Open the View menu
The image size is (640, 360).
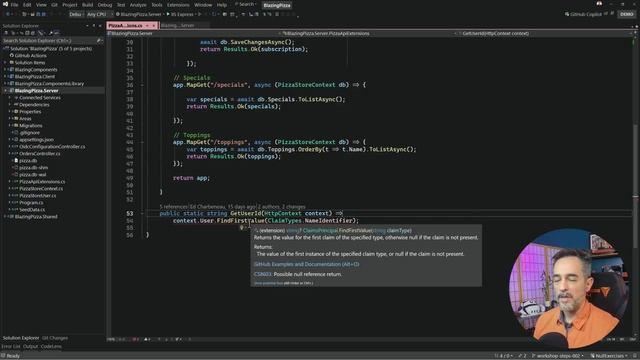click(41, 5)
